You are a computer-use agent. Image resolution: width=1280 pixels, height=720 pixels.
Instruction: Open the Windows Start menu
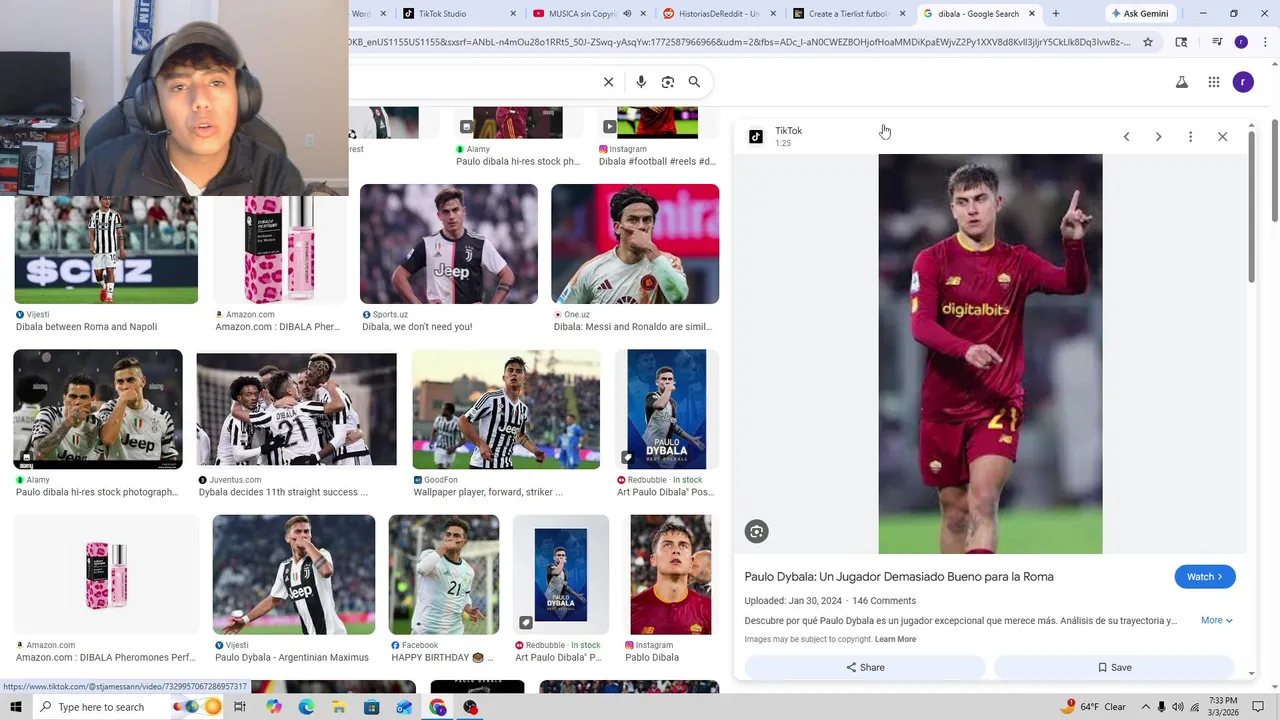tap(15, 707)
